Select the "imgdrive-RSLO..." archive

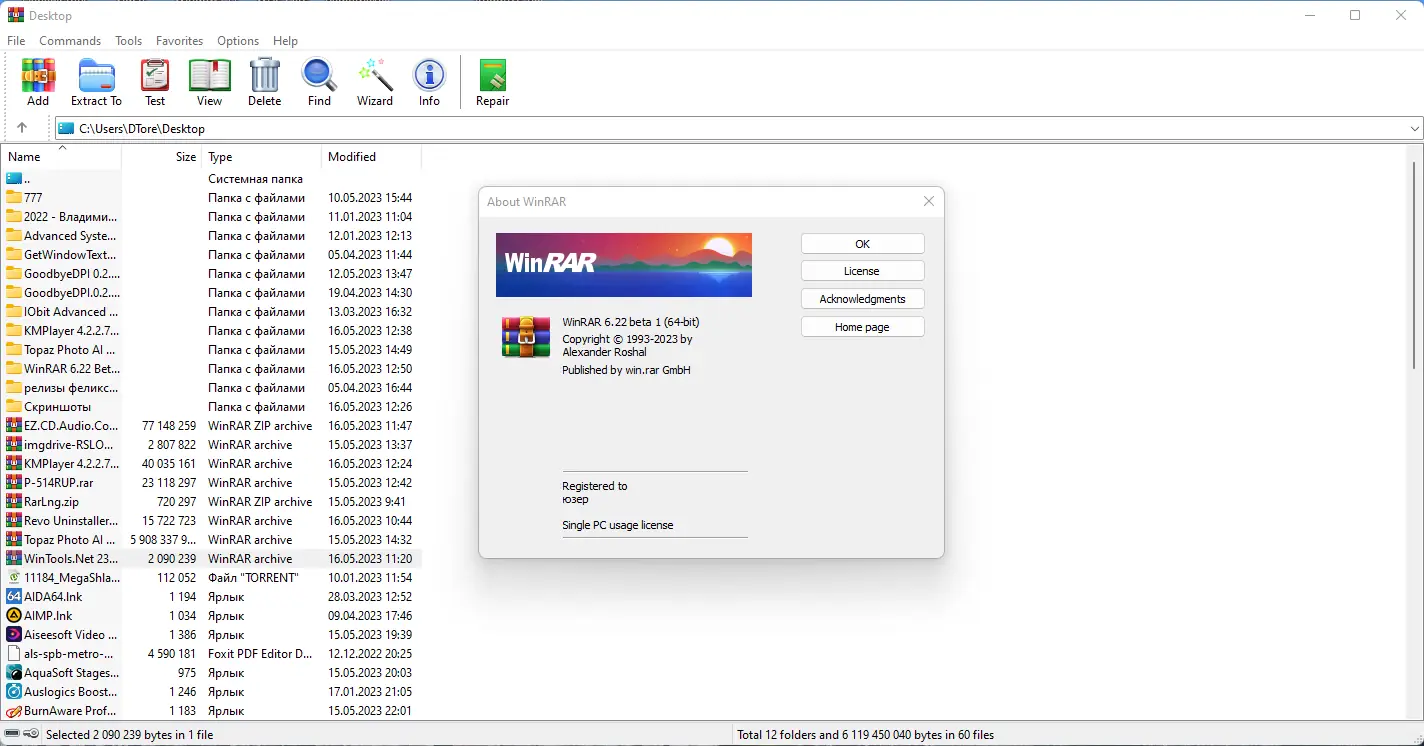pos(211,445)
